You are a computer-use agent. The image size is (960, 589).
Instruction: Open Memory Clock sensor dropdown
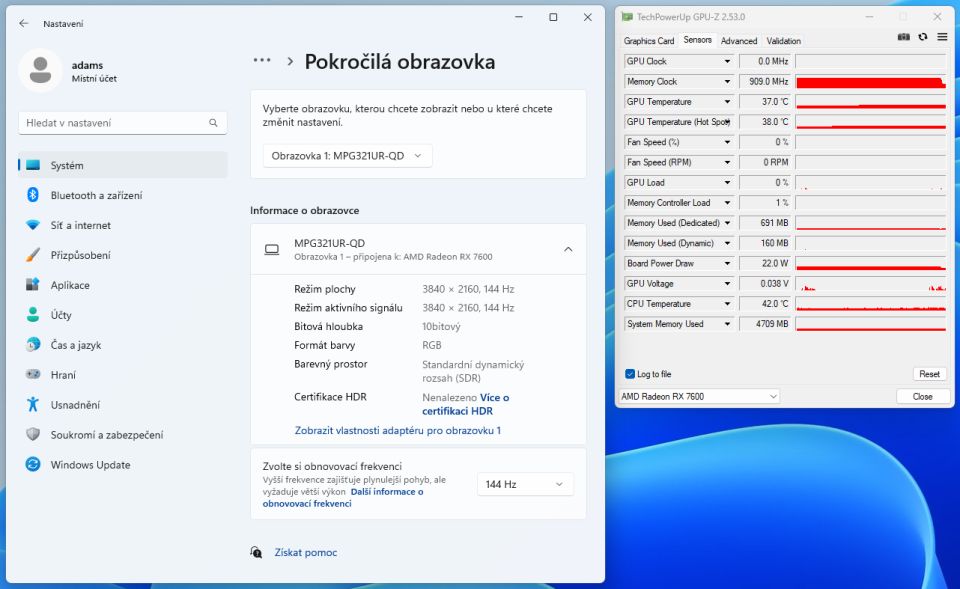coord(727,81)
